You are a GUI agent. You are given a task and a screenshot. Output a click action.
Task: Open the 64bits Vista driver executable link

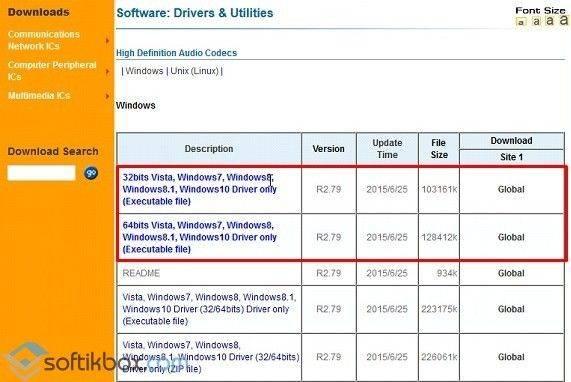(200, 237)
